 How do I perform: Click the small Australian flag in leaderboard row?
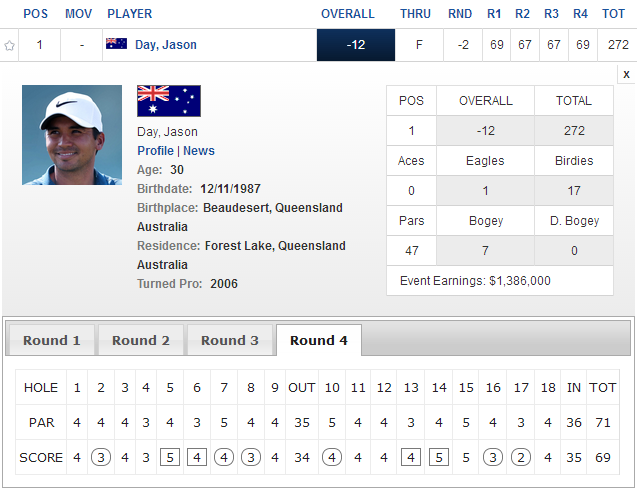pos(116,45)
